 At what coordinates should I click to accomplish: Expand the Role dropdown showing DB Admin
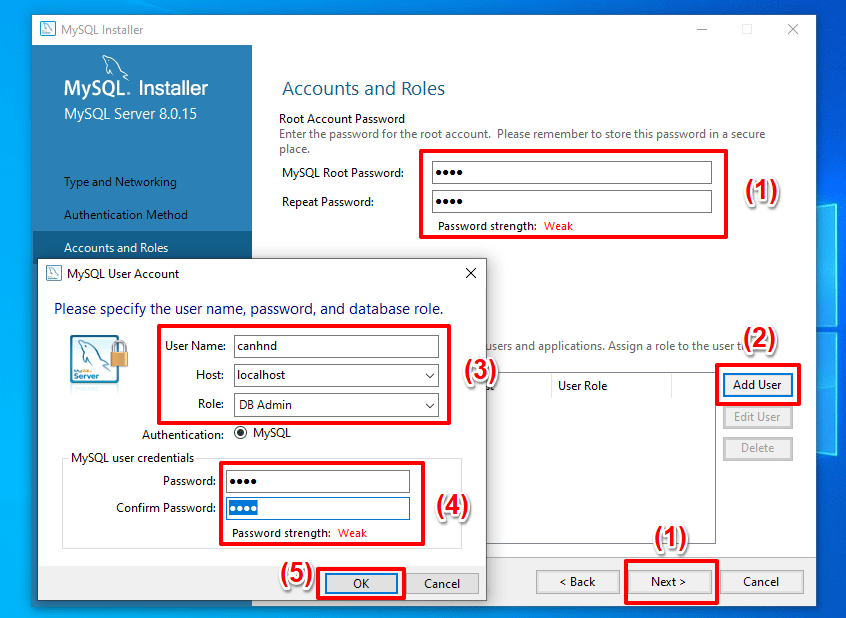pyautogui.click(x=431, y=405)
